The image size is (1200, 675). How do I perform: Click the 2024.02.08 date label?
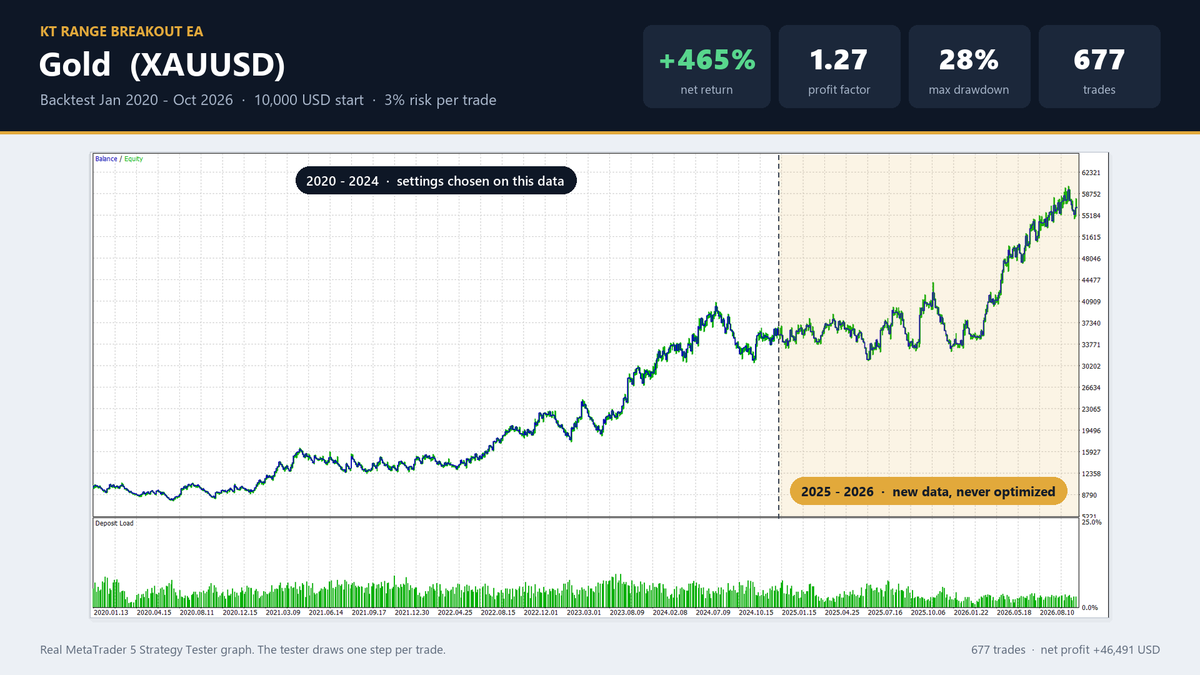[671, 612]
